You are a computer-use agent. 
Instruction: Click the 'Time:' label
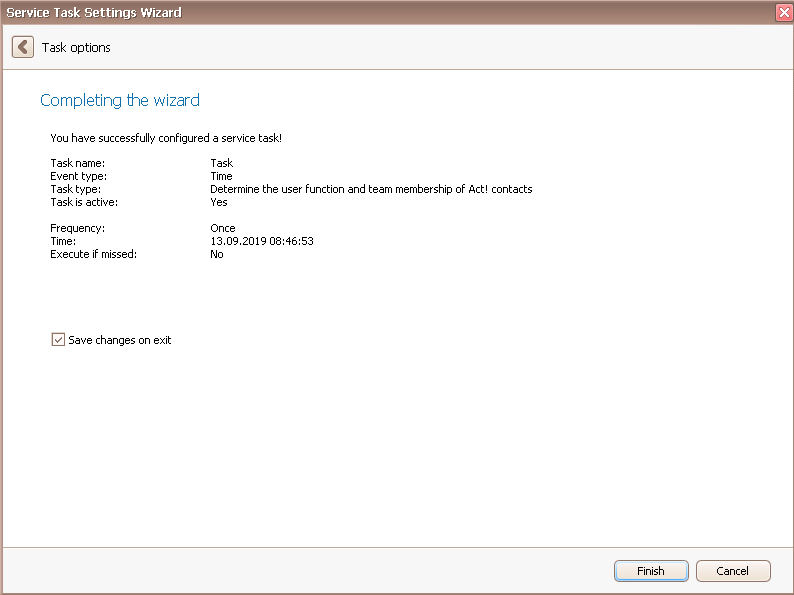pos(63,241)
